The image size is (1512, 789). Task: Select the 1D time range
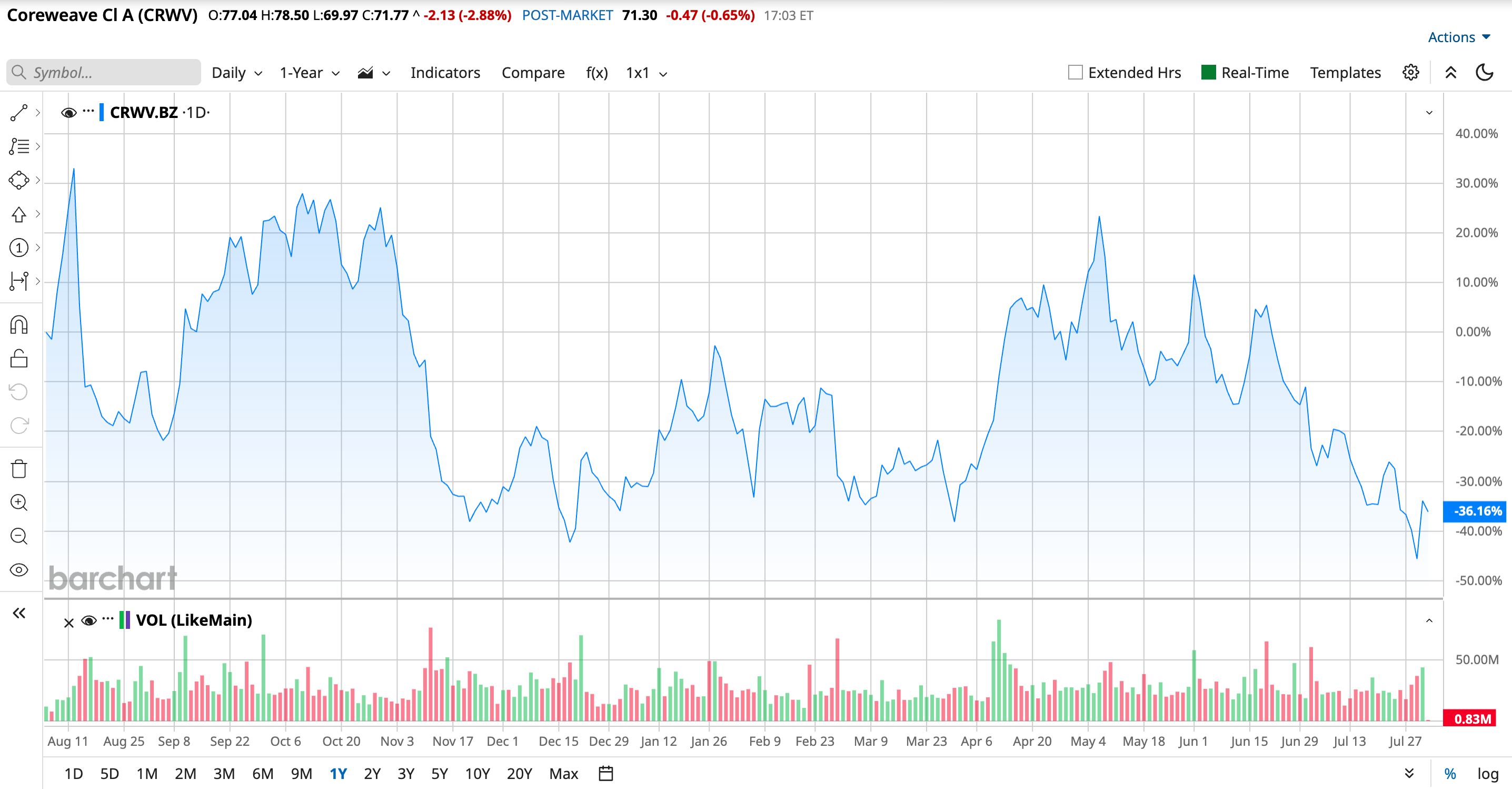click(x=73, y=774)
